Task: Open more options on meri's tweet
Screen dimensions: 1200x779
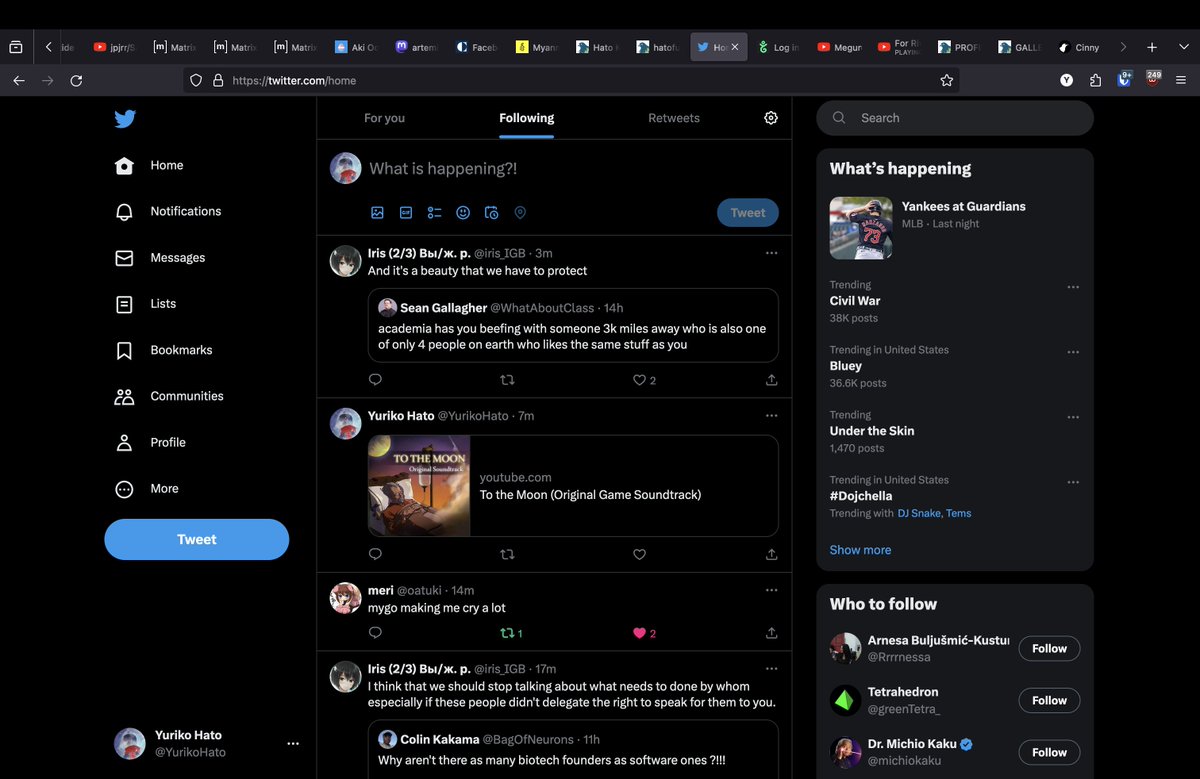Action: [771, 591]
